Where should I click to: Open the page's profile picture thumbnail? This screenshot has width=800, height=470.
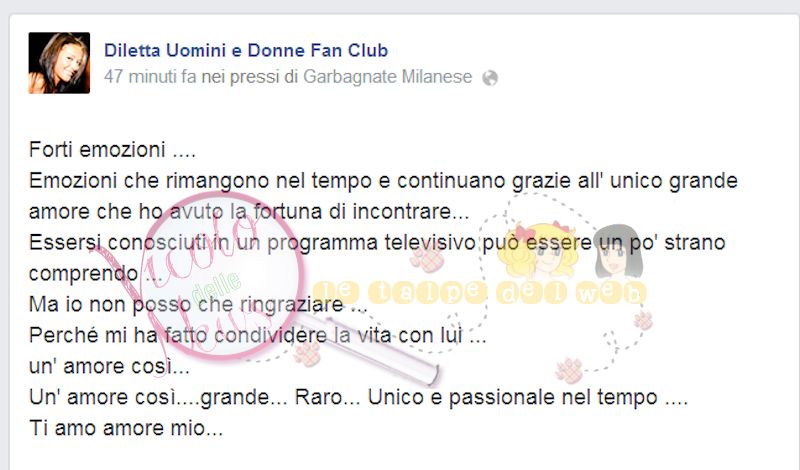pos(59,63)
